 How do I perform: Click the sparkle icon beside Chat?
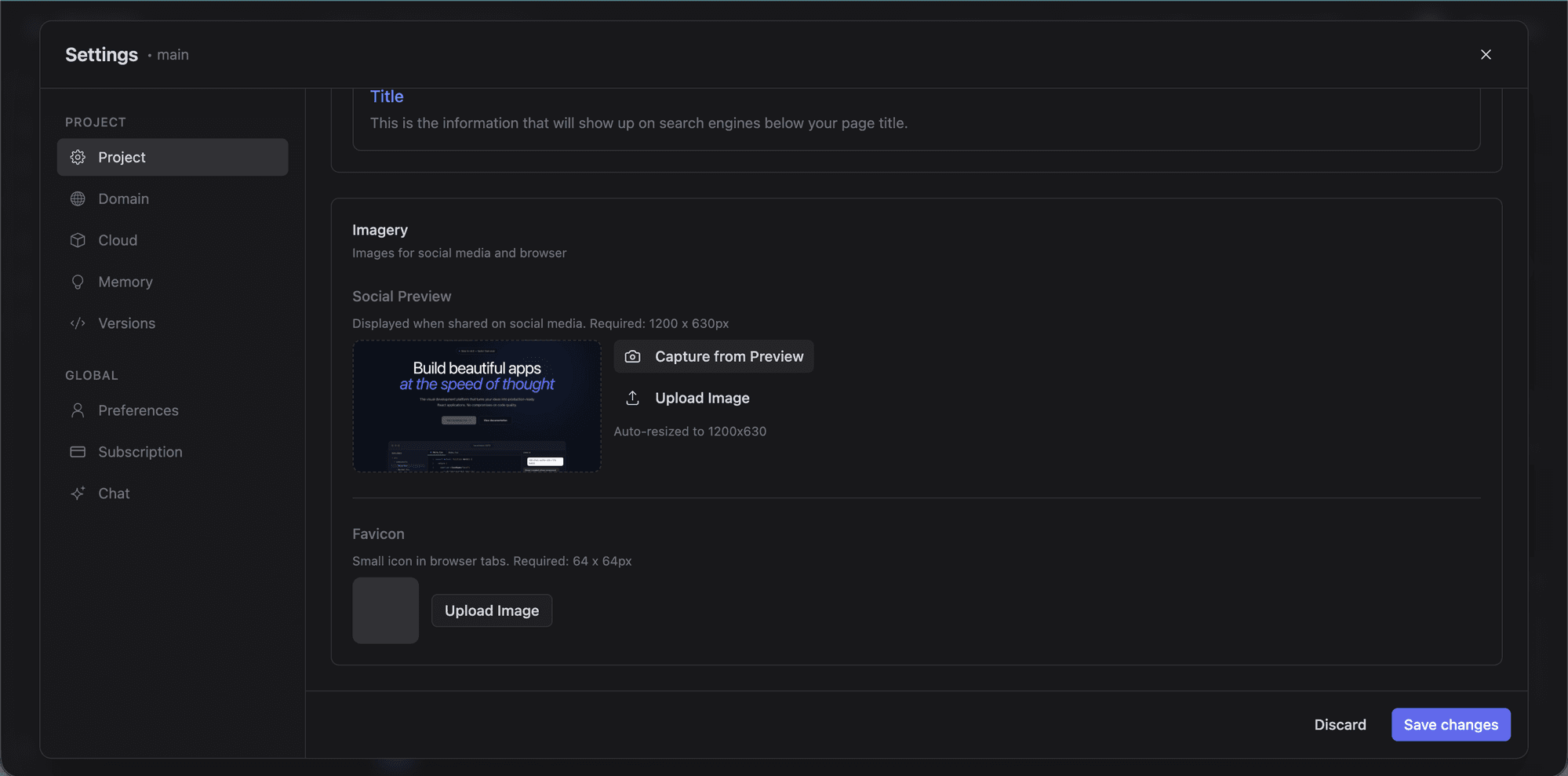78,494
